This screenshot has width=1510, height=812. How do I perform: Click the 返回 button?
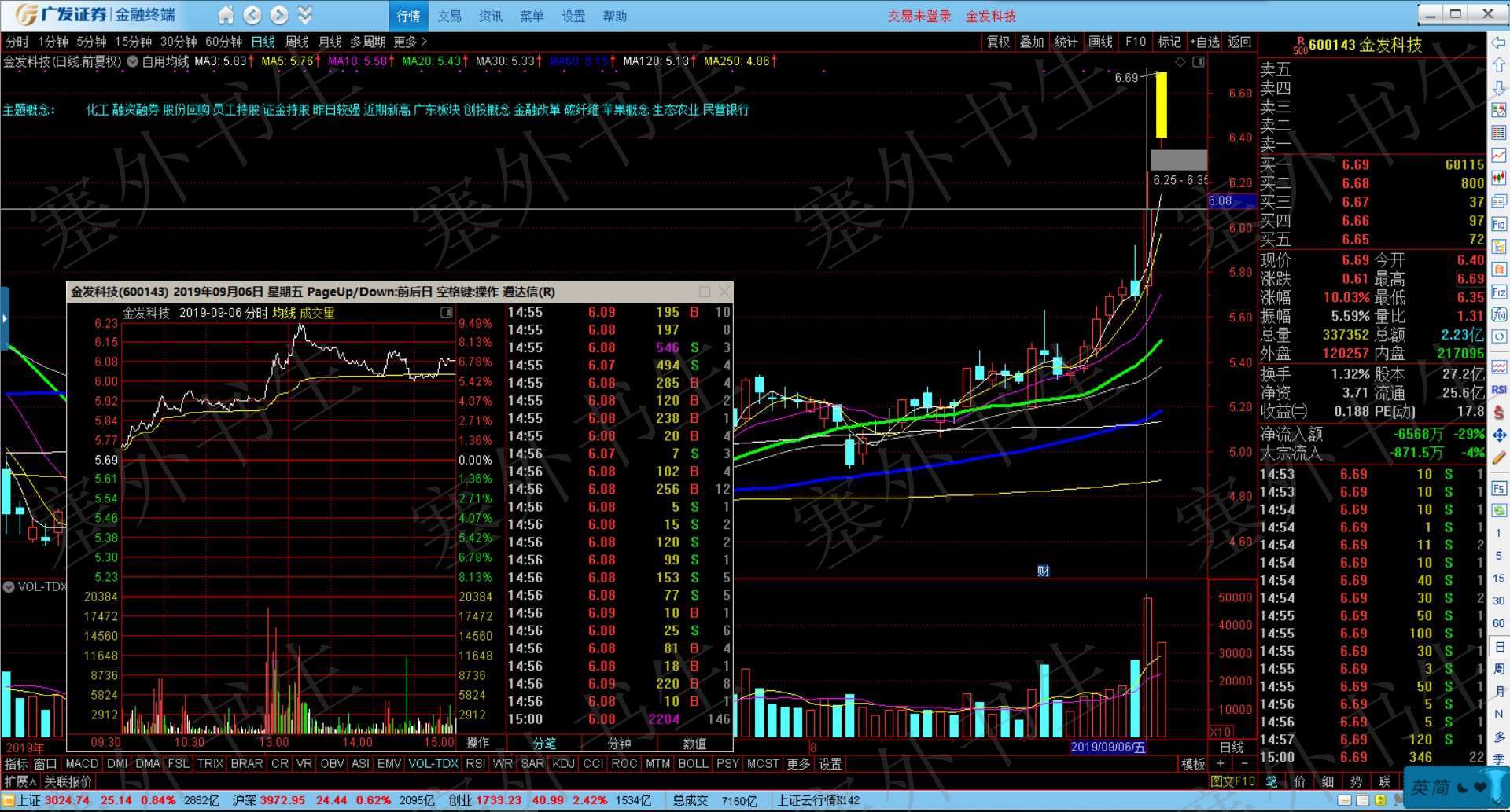[x=1239, y=42]
